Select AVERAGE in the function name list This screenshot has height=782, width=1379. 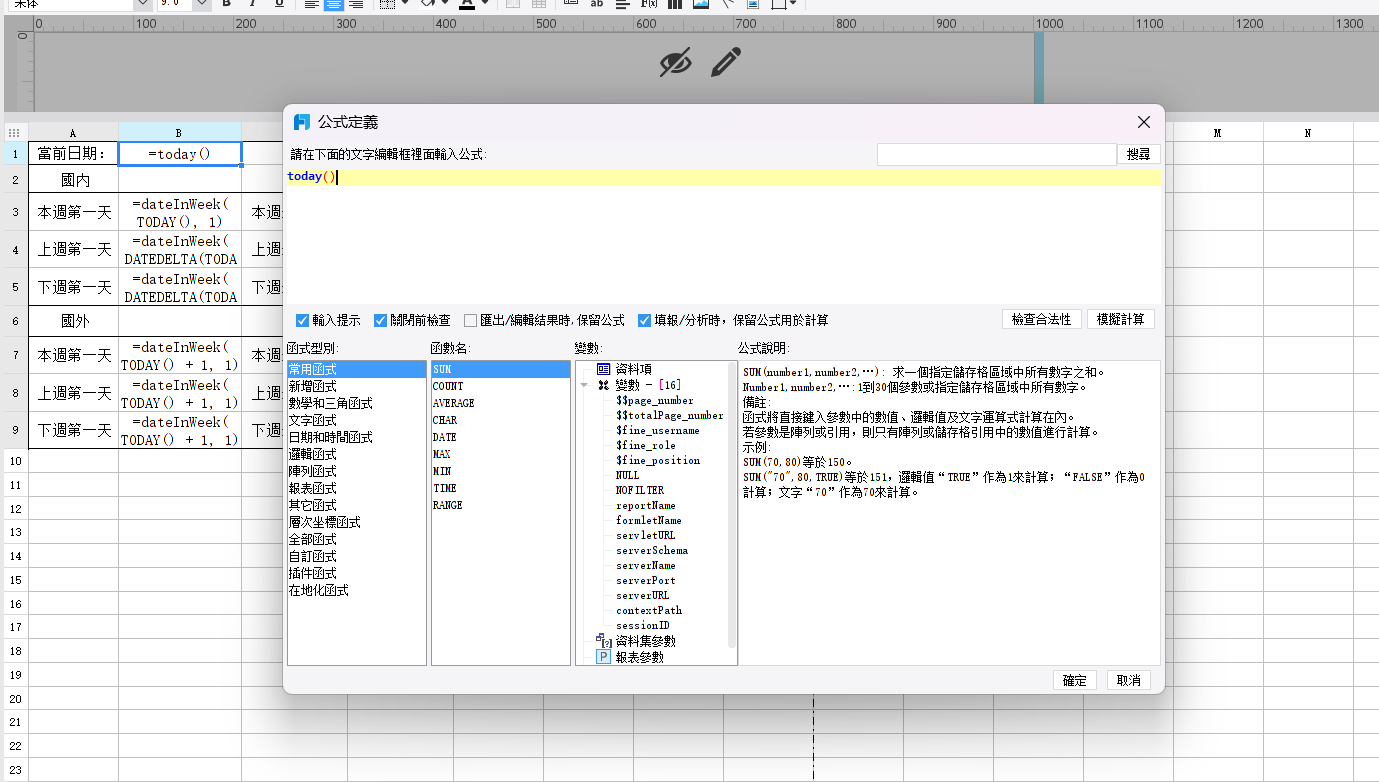[x=454, y=403]
